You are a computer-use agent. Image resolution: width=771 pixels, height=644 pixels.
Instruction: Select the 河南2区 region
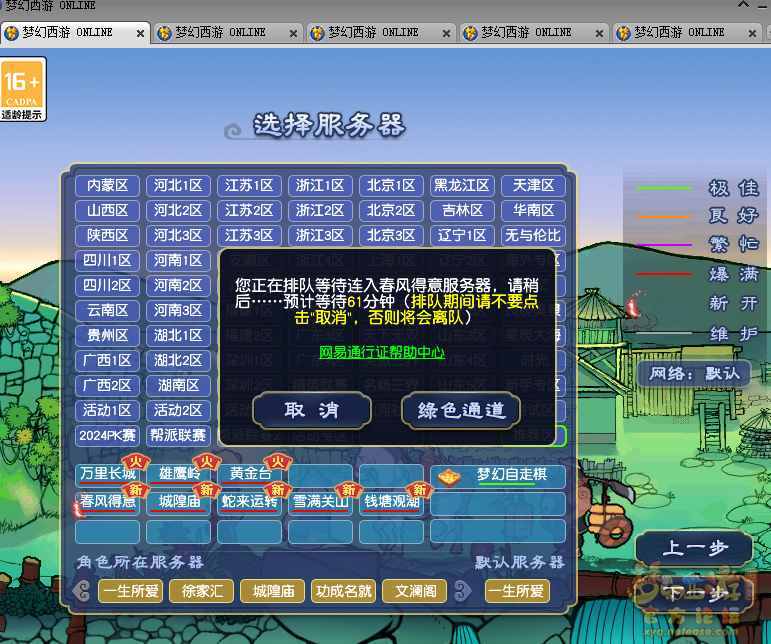178,286
